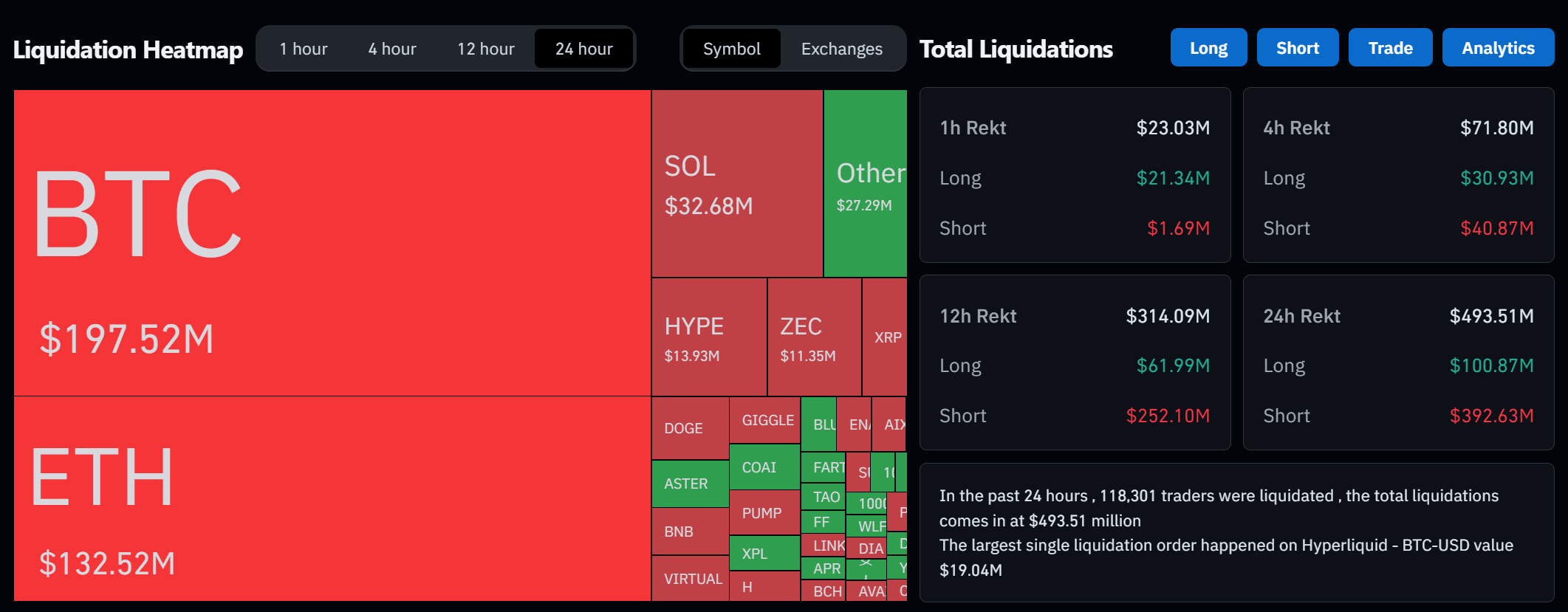Select the 4 hour timeframe tab
Image resolution: width=1568 pixels, height=612 pixels.
[x=392, y=49]
